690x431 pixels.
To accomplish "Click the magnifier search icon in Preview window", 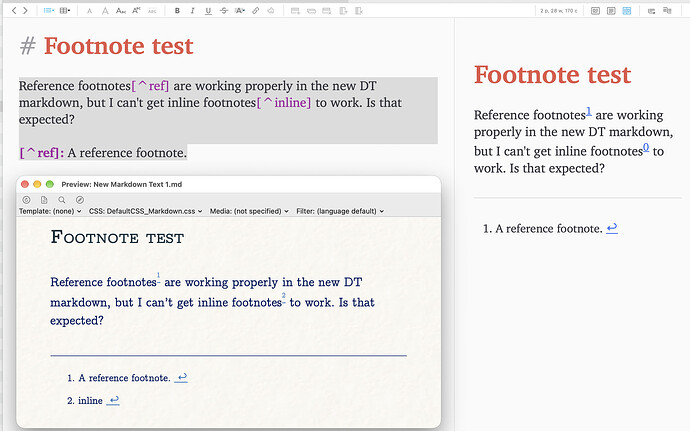I will click(62, 200).
